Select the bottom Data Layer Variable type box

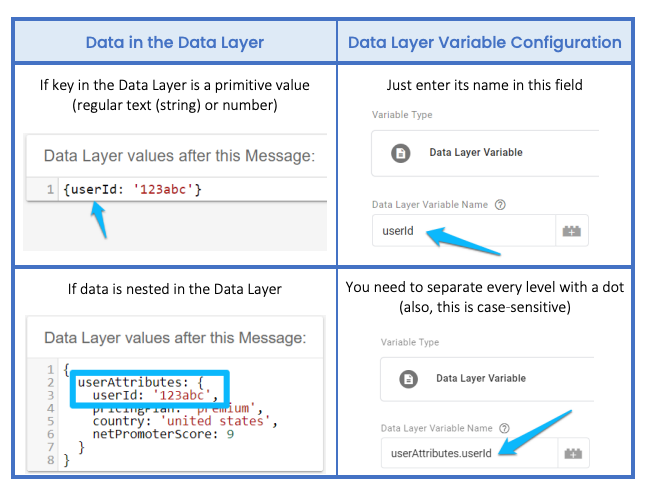(487, 379)
